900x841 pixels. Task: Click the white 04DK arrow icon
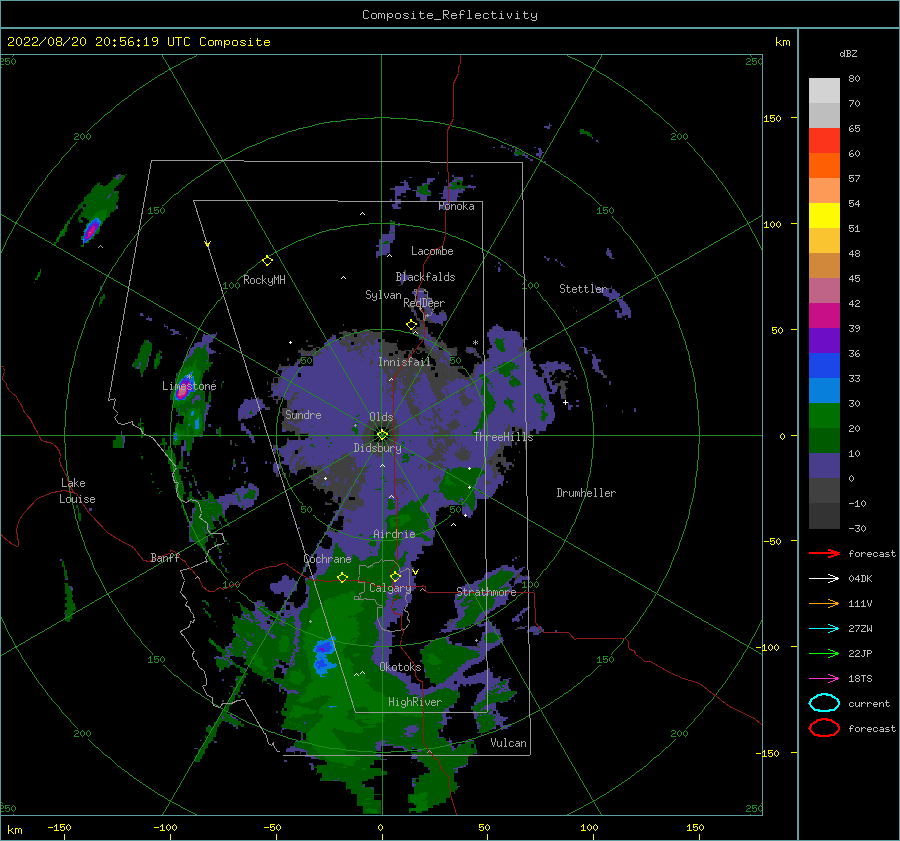pos(824,578)
